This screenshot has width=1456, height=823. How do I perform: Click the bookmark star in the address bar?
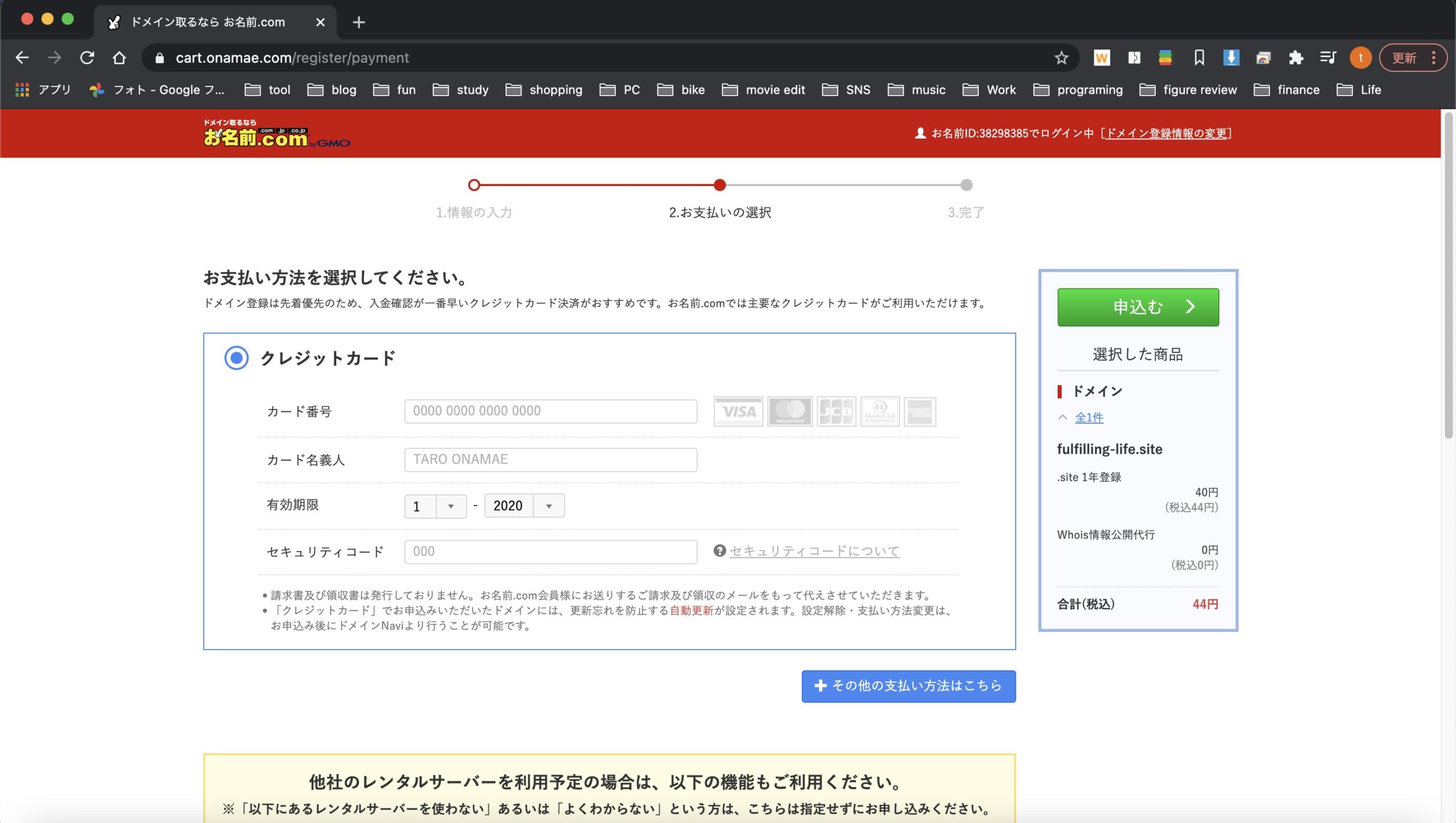[x=1061, y=57]
